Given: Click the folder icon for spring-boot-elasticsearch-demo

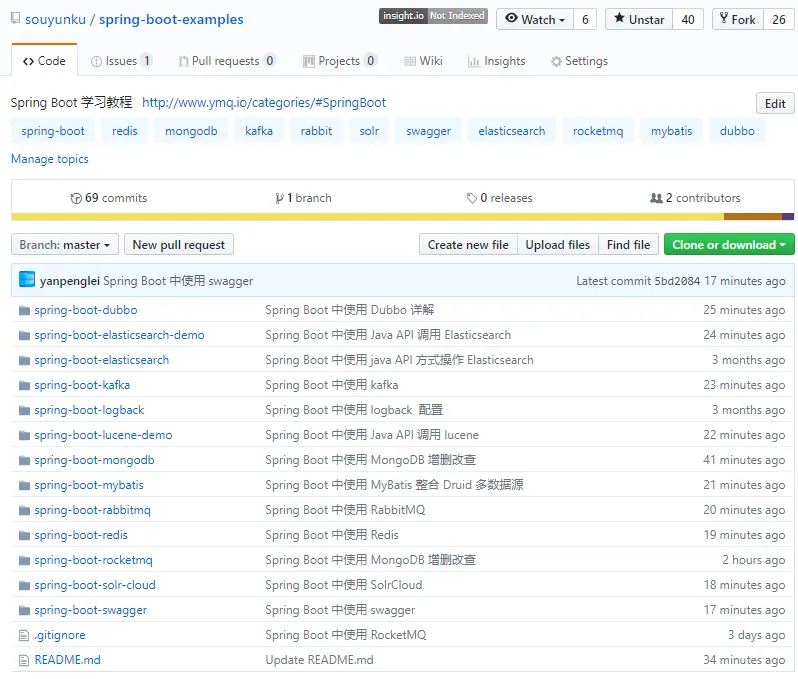Looking at the screenshot, I should click(x=24, y=335).
